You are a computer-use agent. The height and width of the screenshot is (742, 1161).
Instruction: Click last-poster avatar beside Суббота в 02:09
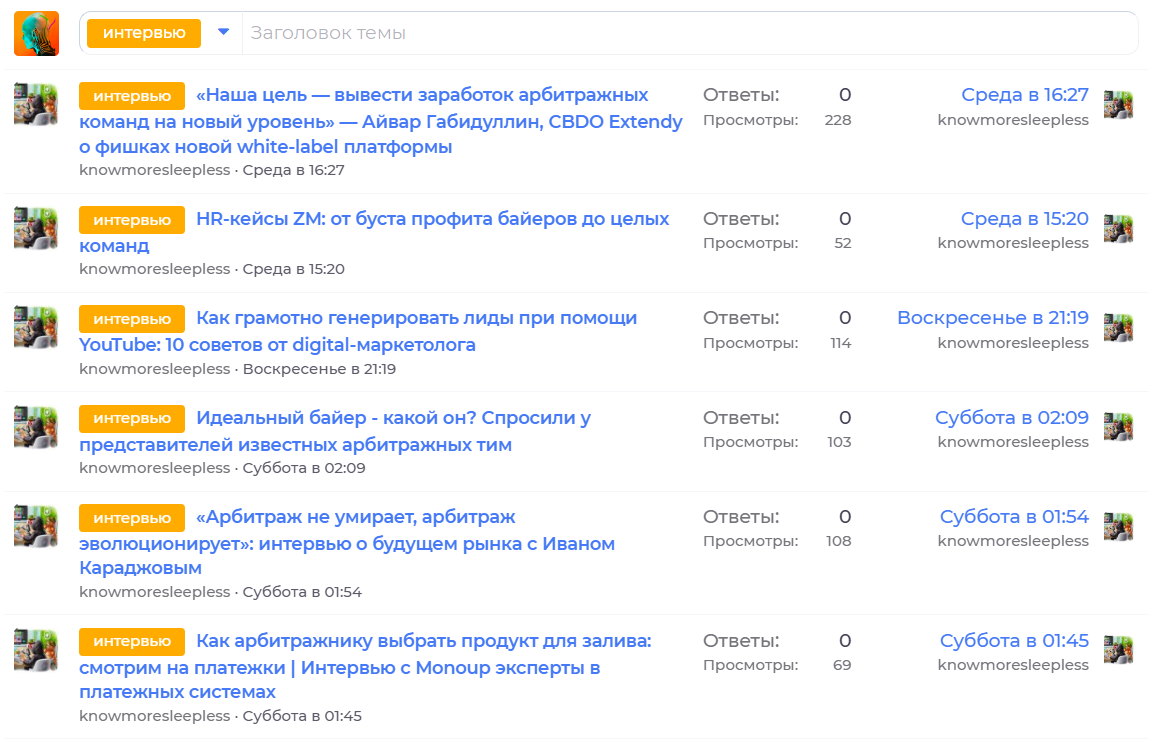click(x=1118, y=427)
